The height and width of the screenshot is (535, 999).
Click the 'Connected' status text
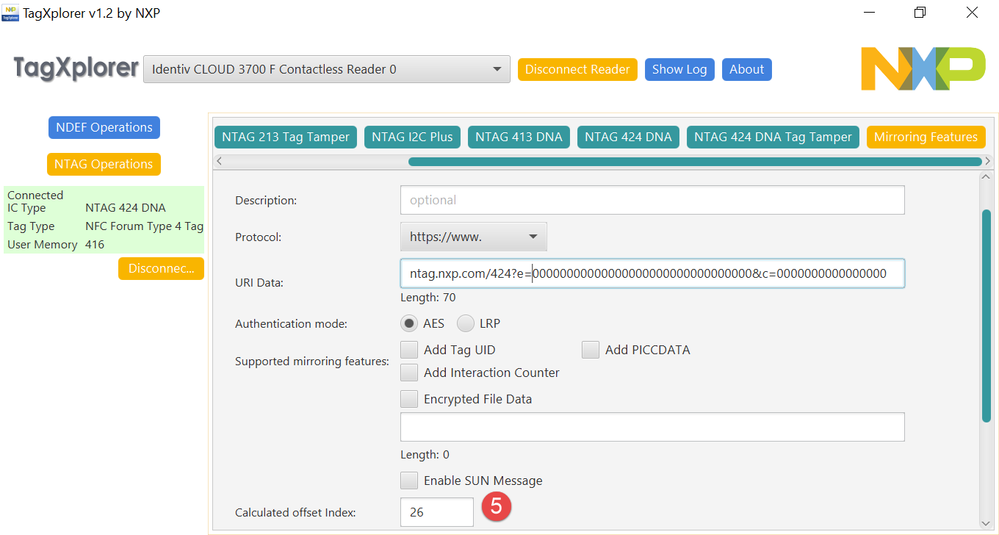tap(35, 196)
